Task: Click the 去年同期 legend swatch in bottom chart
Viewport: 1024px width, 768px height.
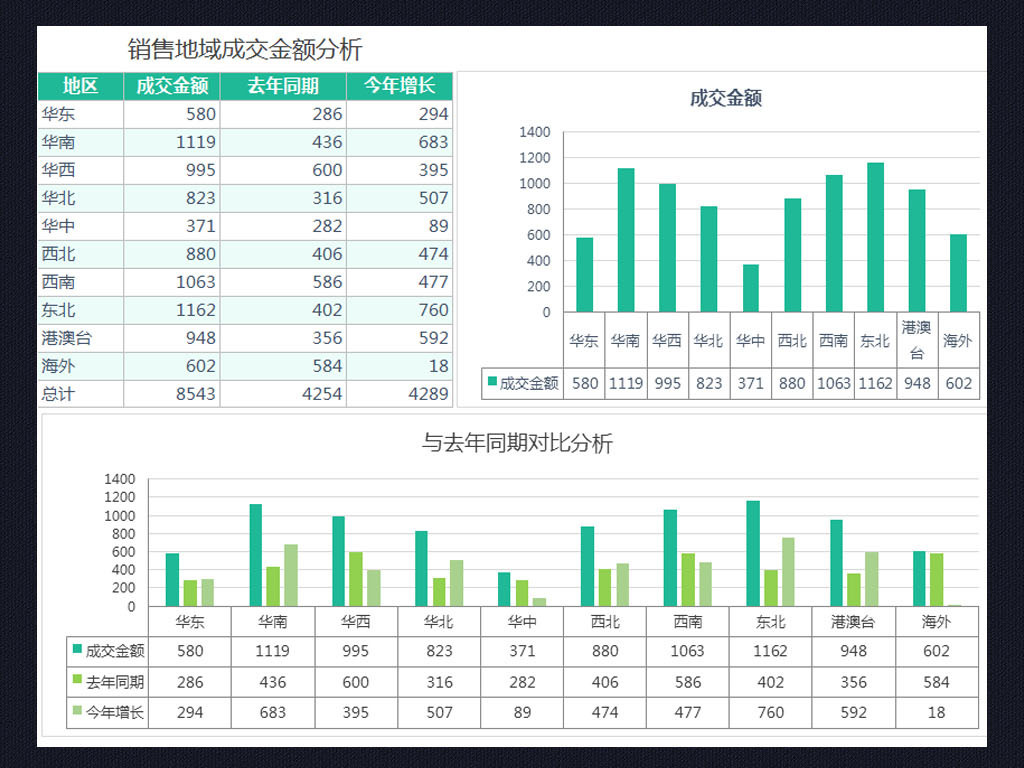Action: tap(77, 680)
